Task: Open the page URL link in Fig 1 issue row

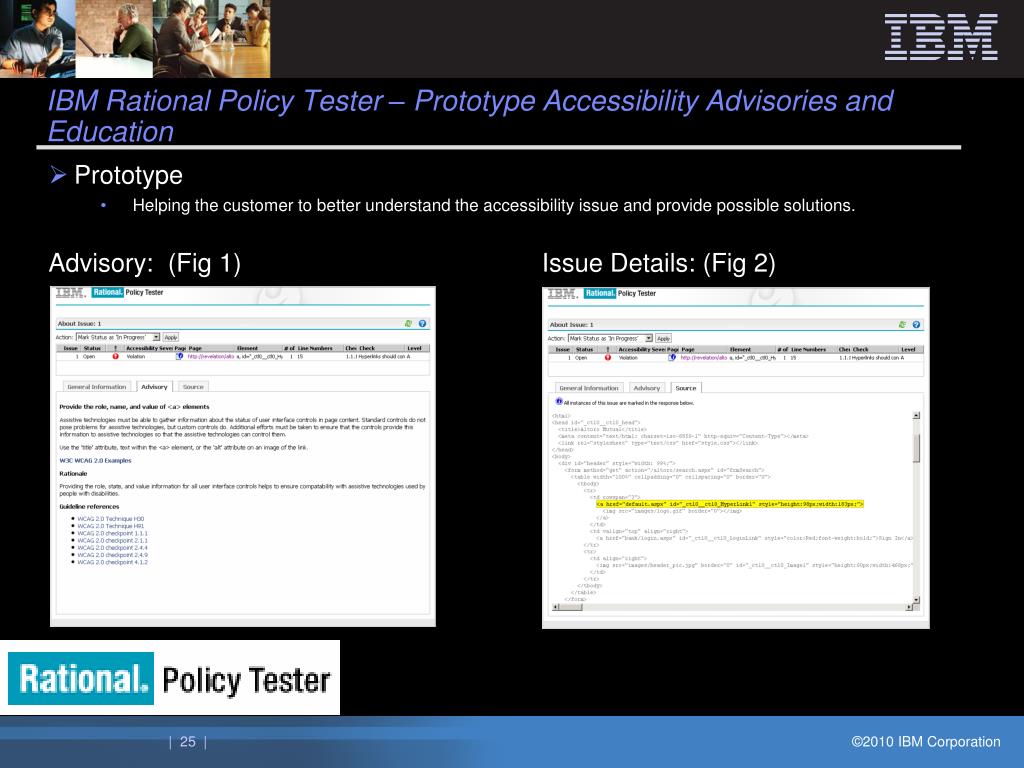Action: (x=210, y=357)
